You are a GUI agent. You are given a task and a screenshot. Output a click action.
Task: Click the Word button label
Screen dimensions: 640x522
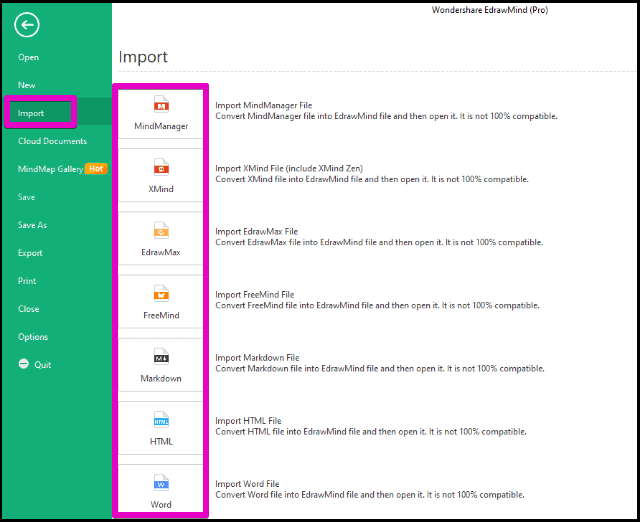(161, 504)
